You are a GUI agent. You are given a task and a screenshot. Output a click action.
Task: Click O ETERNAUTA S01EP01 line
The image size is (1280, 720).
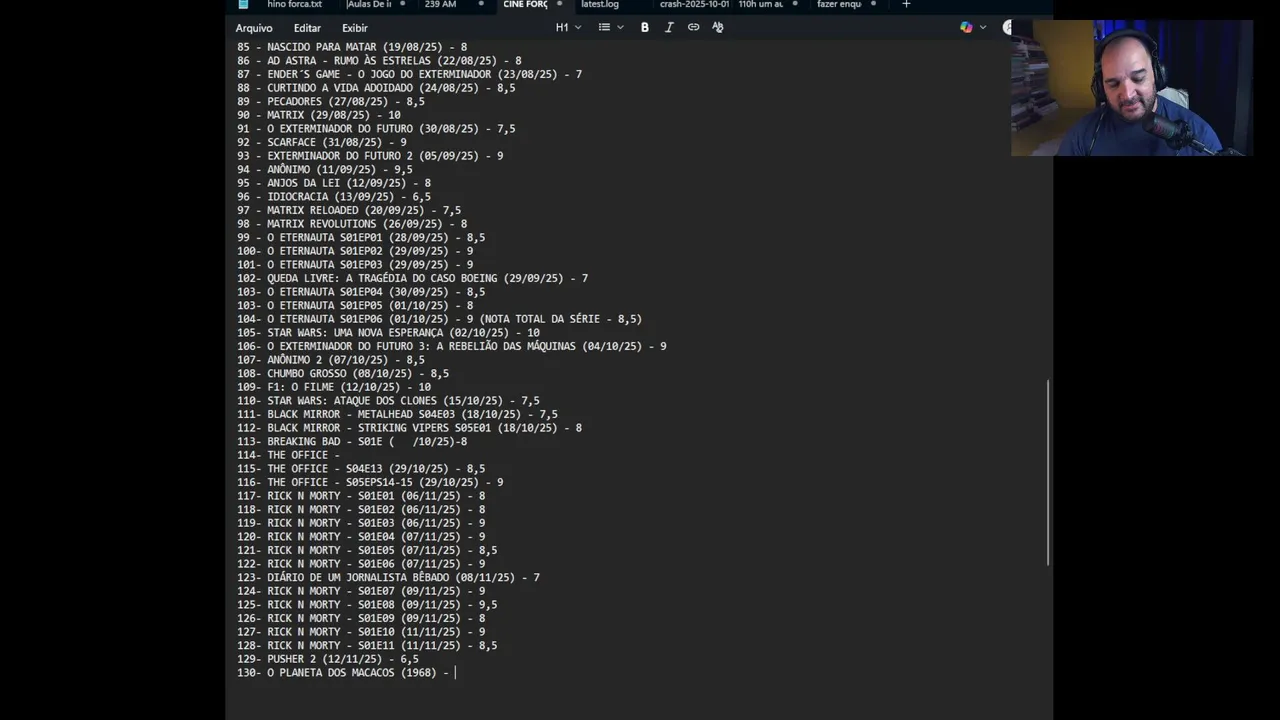click(x=361, y=238)
